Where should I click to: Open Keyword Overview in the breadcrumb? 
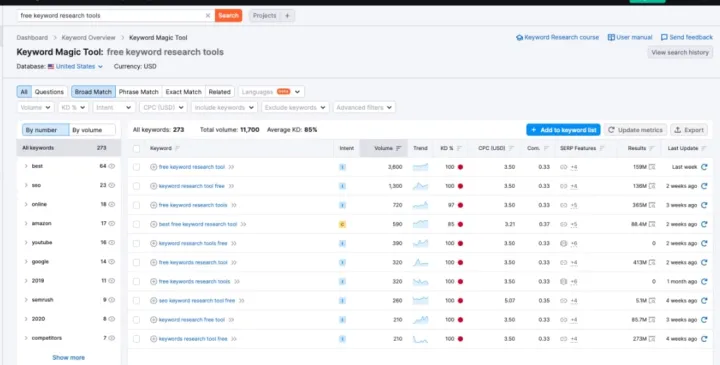tap(89, 38)
